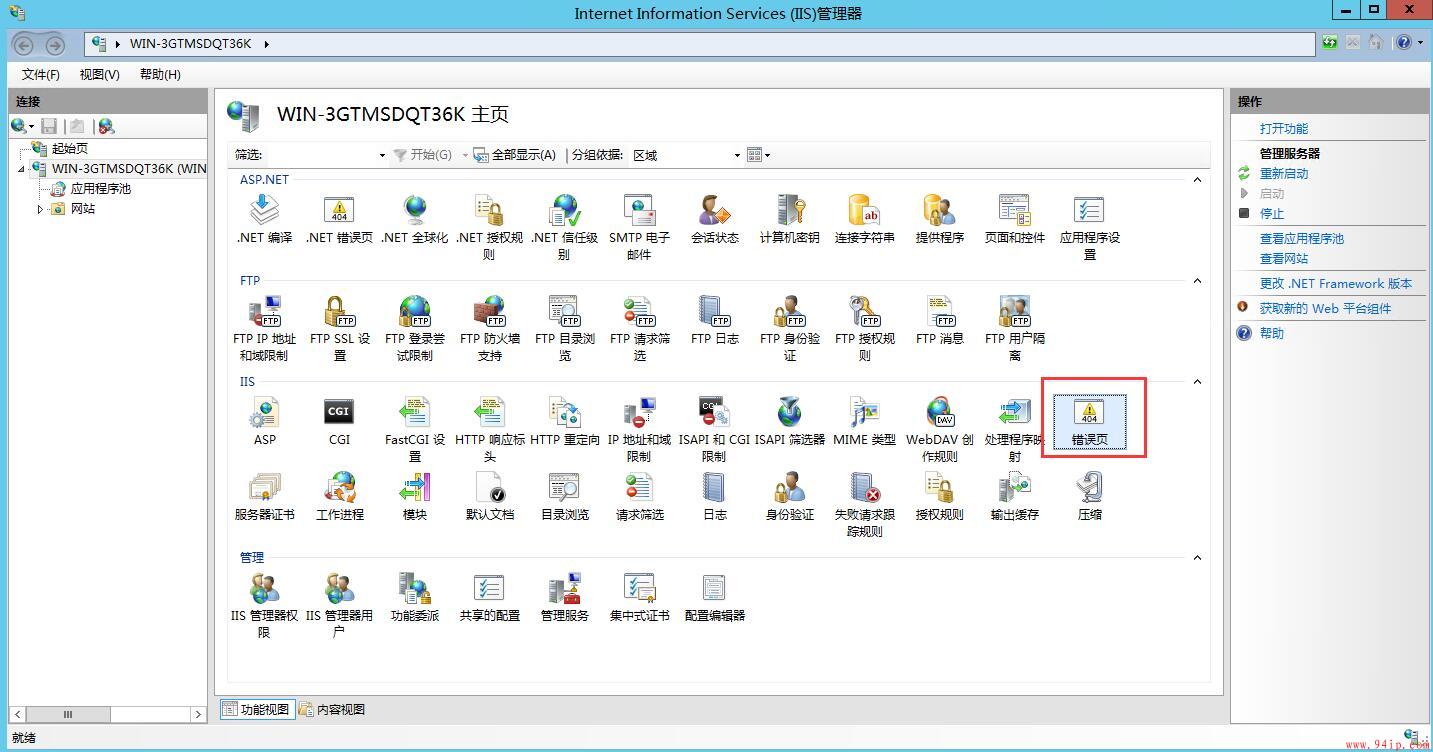The width and height of the screenshot is (1433, 752).
Task: Click the back navigation arrow
Action: (x=24, y=44)
